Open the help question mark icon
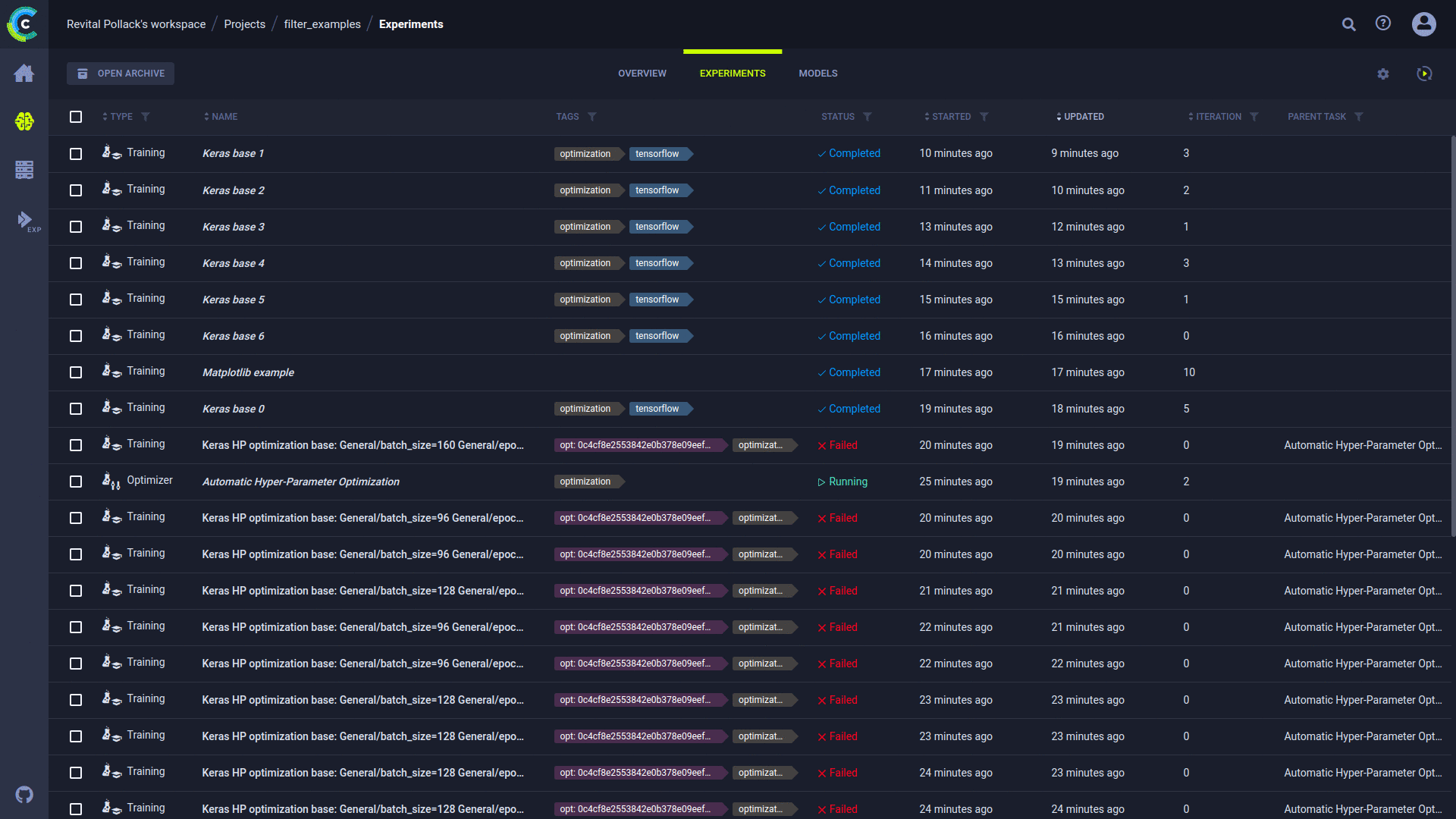The image size is (1456, 819). [1383, 24]
